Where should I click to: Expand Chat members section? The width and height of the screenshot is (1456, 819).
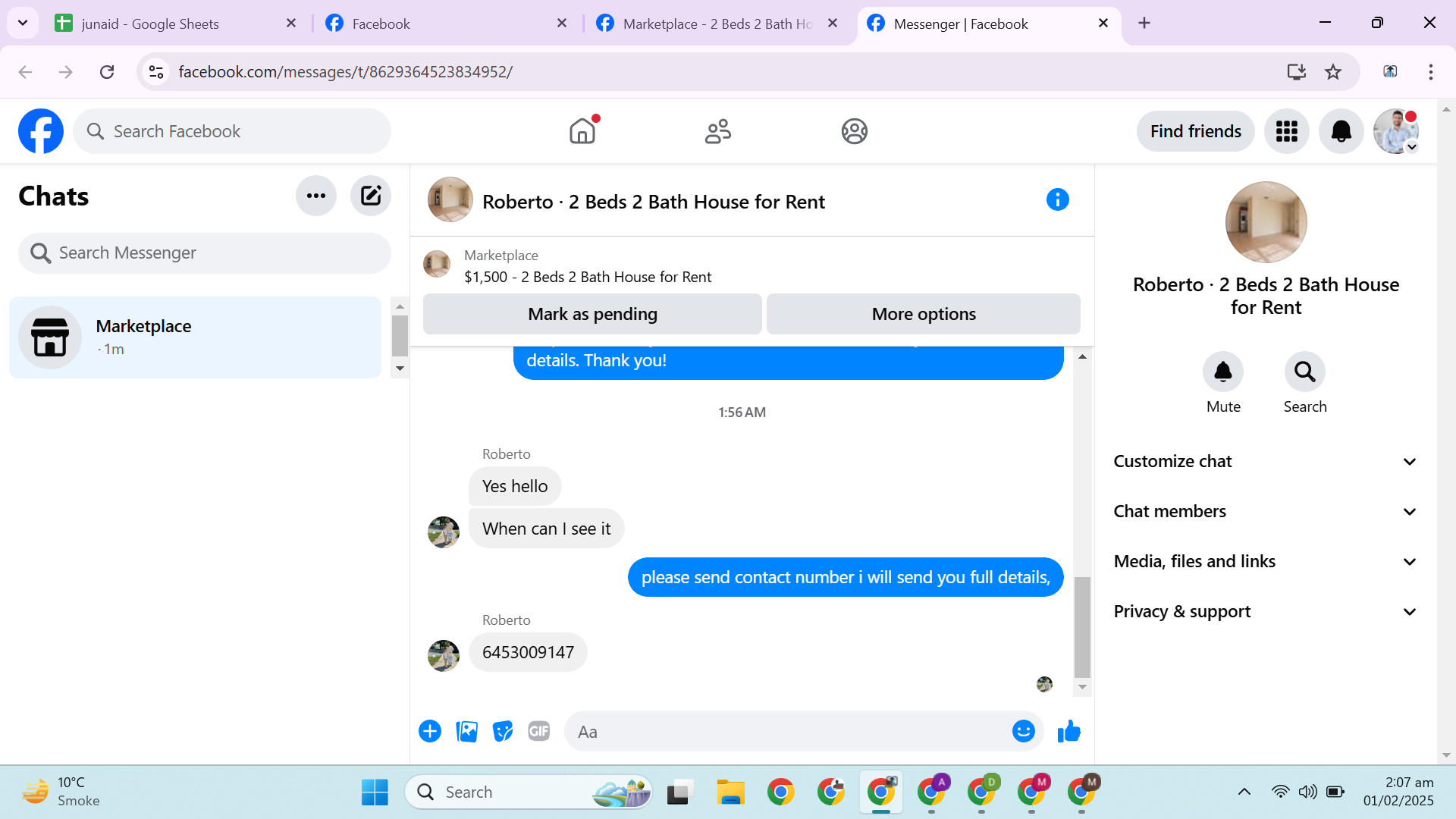1265,511
